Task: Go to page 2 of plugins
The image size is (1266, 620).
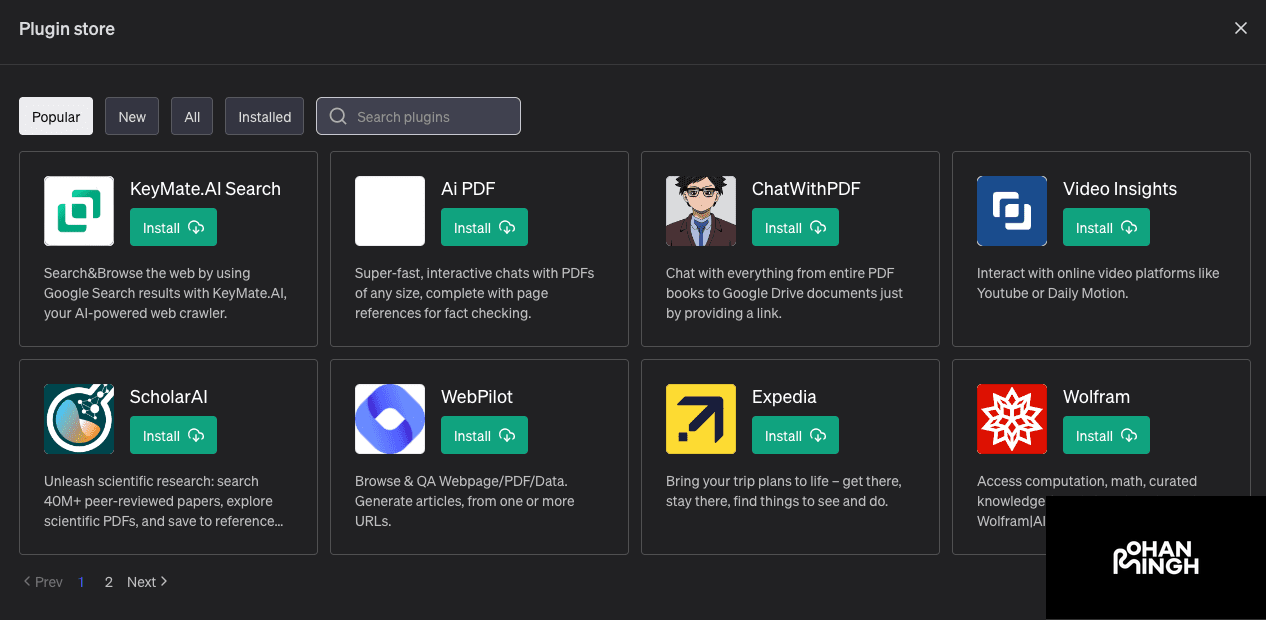Action: click(x=108, y=581)
